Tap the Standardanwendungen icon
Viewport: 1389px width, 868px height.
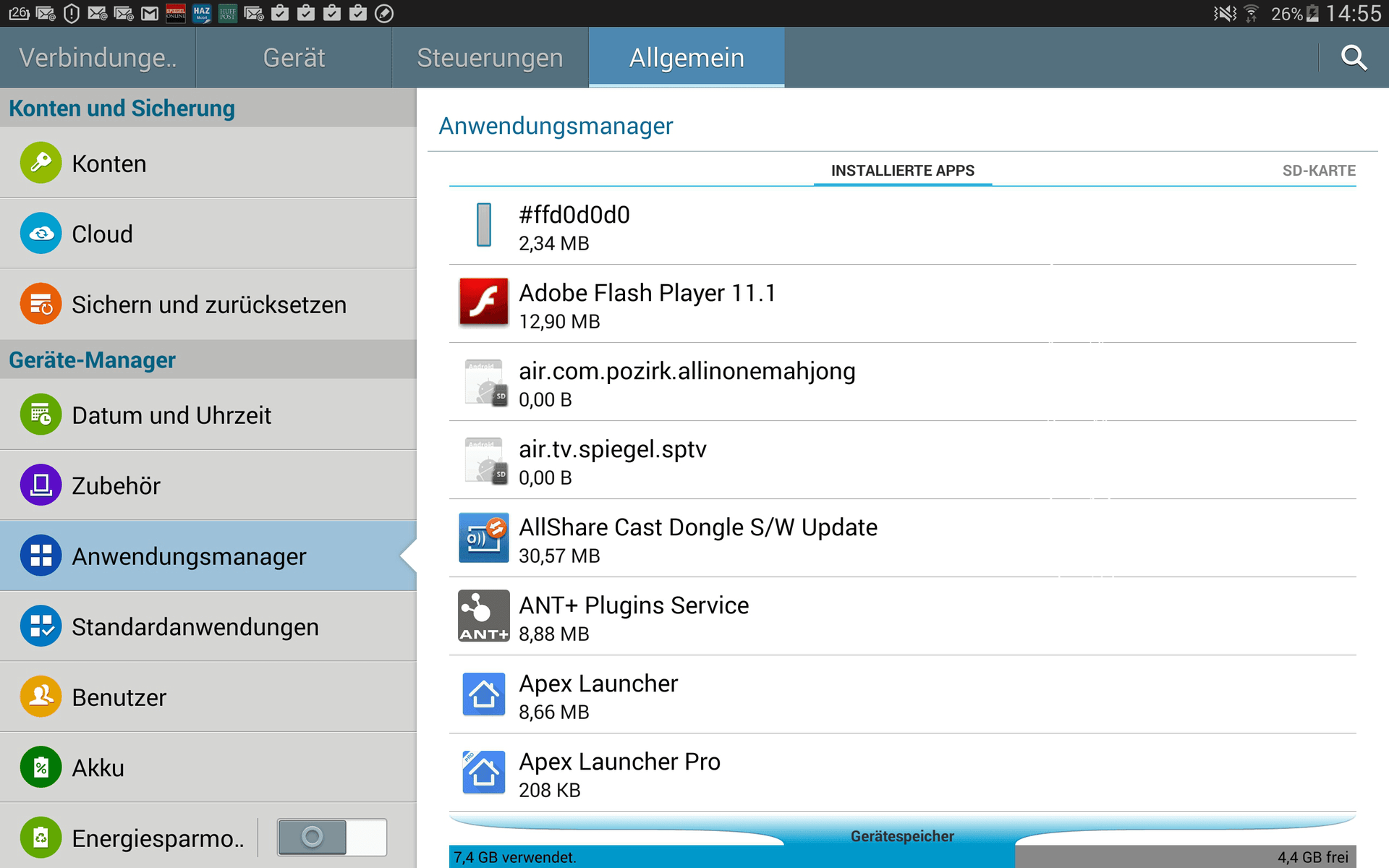pos(41,626)
